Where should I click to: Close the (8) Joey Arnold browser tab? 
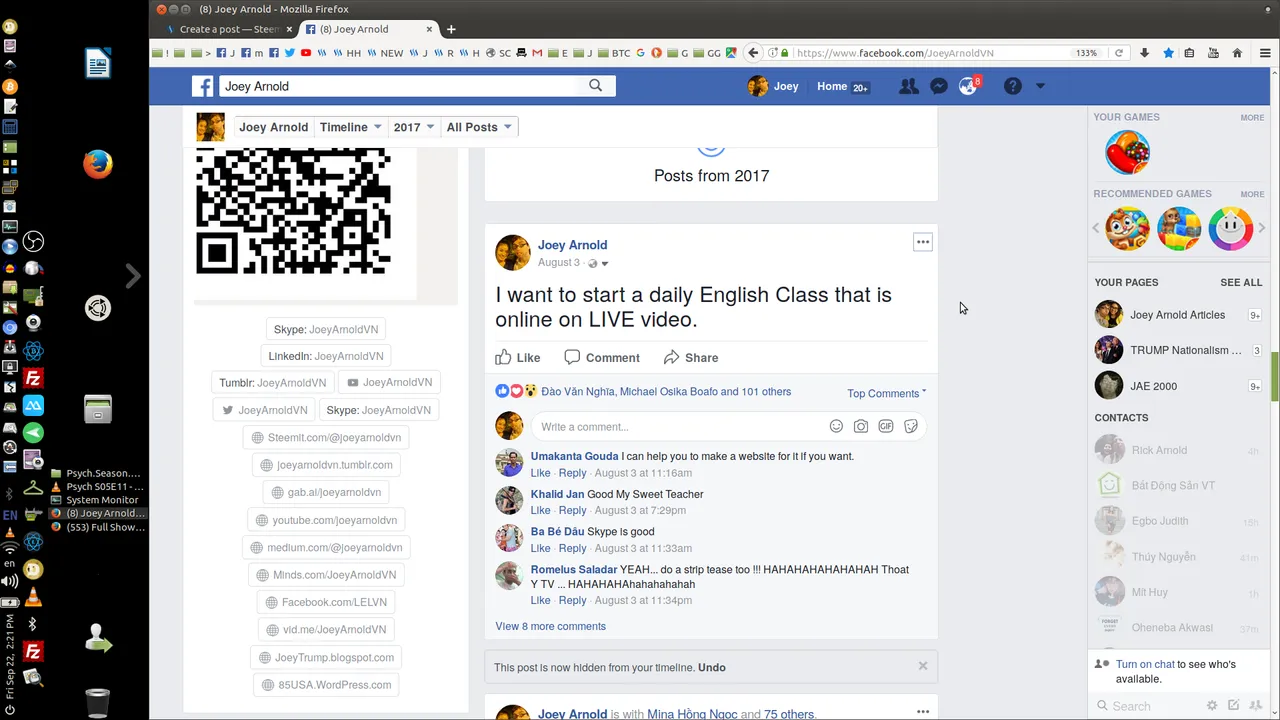pyautogui.click(x=429, y=29)
